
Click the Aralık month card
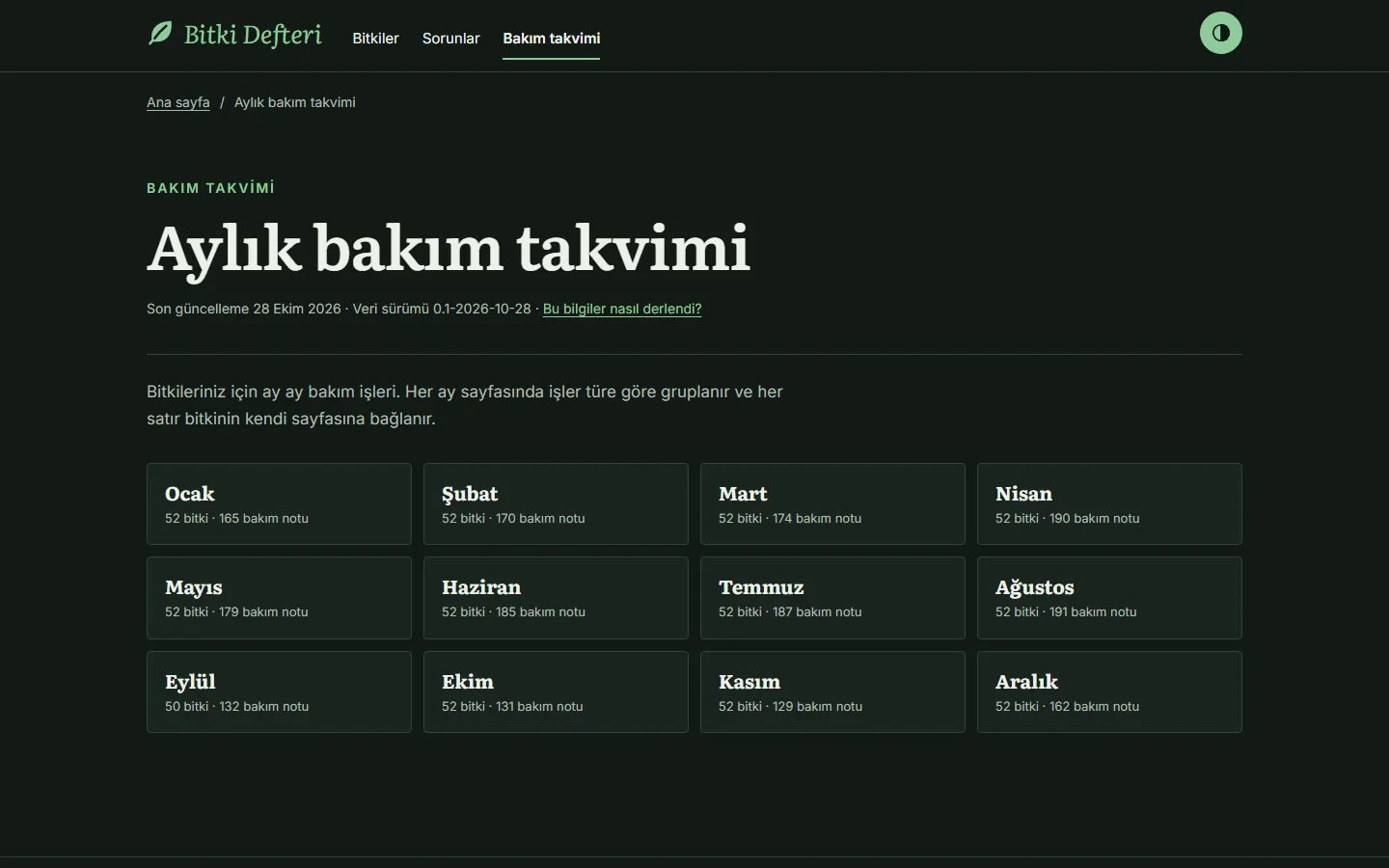click(x=1109, y=692)
